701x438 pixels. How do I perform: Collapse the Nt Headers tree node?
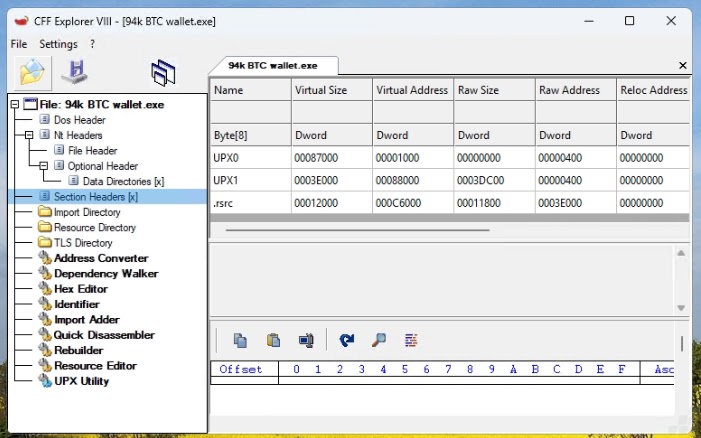[x=30, y=135]
